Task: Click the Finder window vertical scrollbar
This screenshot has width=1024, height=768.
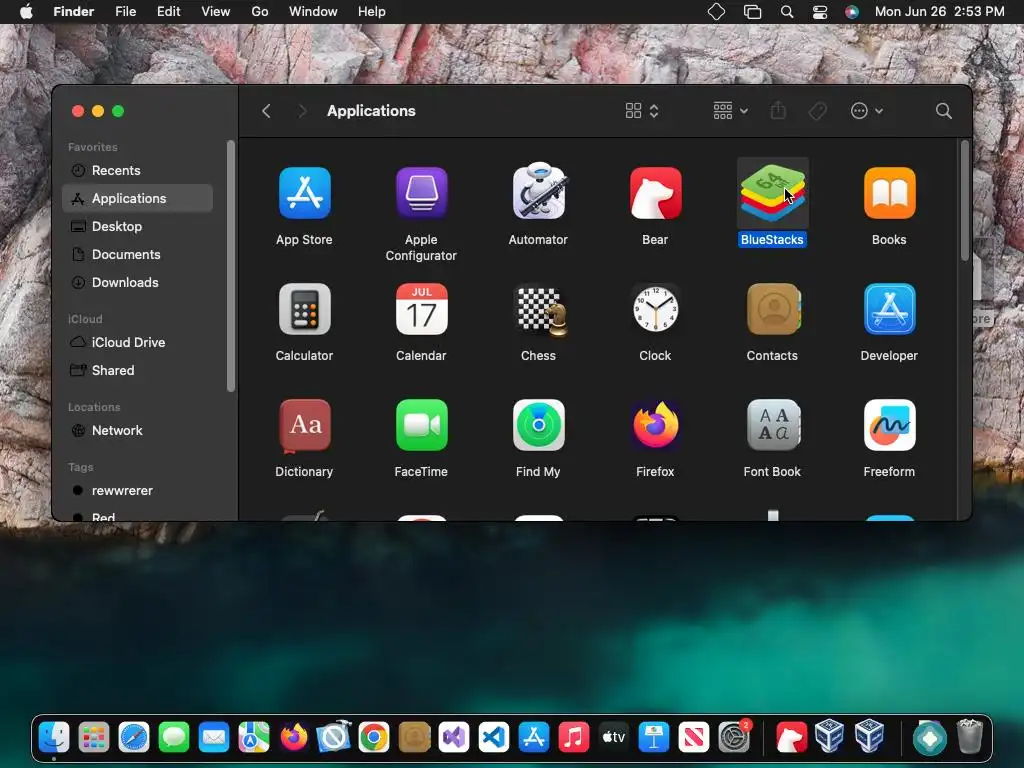Action: pyautogui.click(x=965, y=201)
